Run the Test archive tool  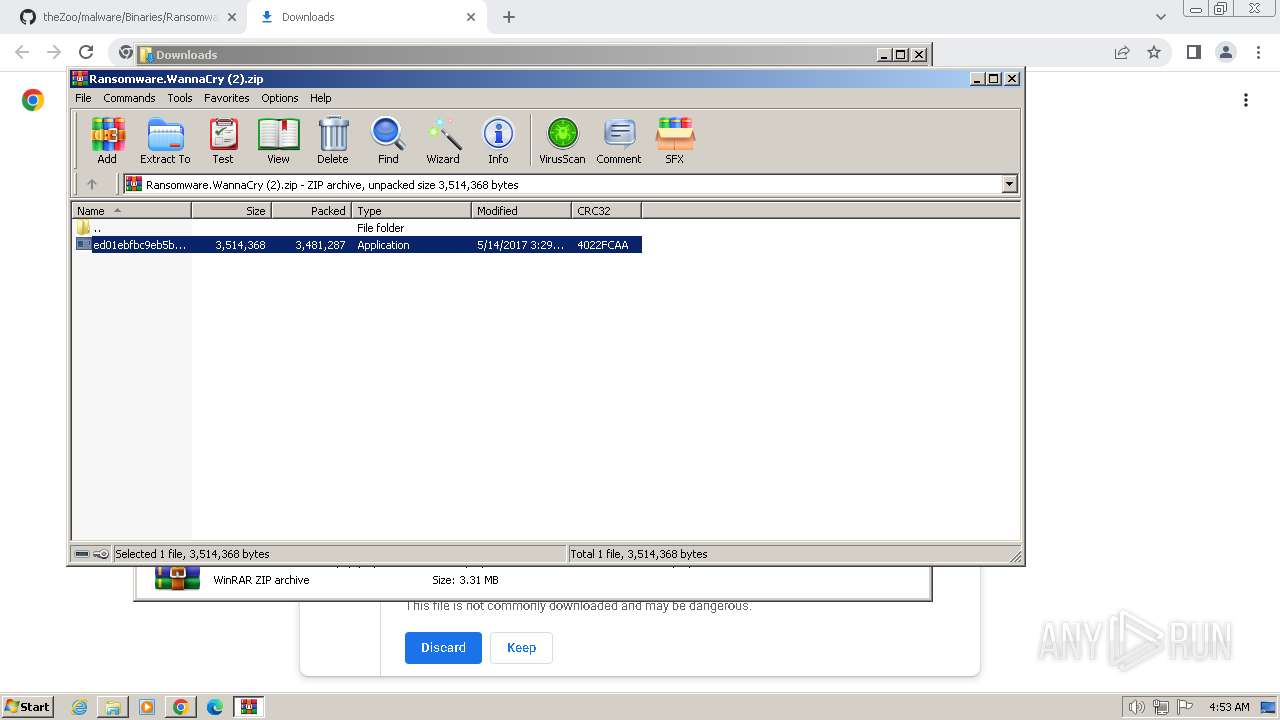223,140
